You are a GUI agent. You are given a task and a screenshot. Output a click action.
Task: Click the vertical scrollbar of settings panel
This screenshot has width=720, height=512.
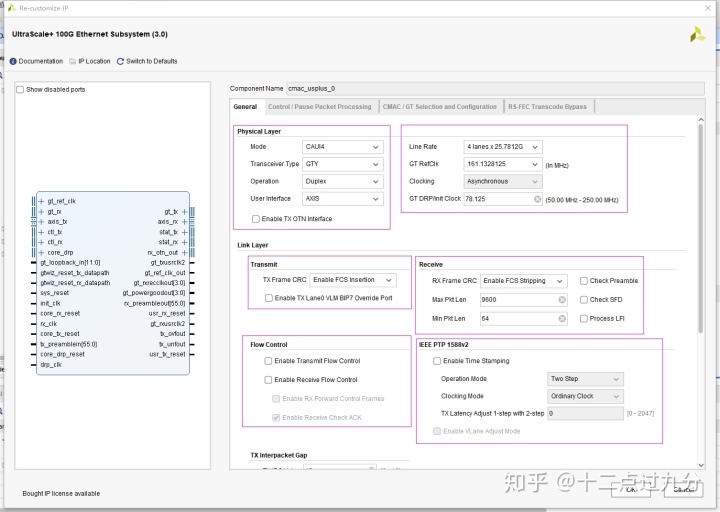click(x=701, y=228)
